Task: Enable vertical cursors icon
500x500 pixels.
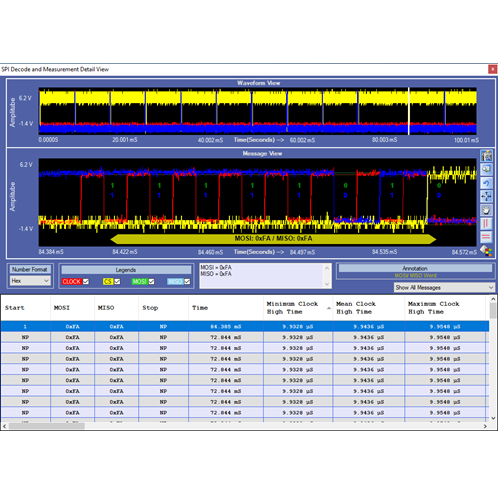Action: click(x=486, y=223)
